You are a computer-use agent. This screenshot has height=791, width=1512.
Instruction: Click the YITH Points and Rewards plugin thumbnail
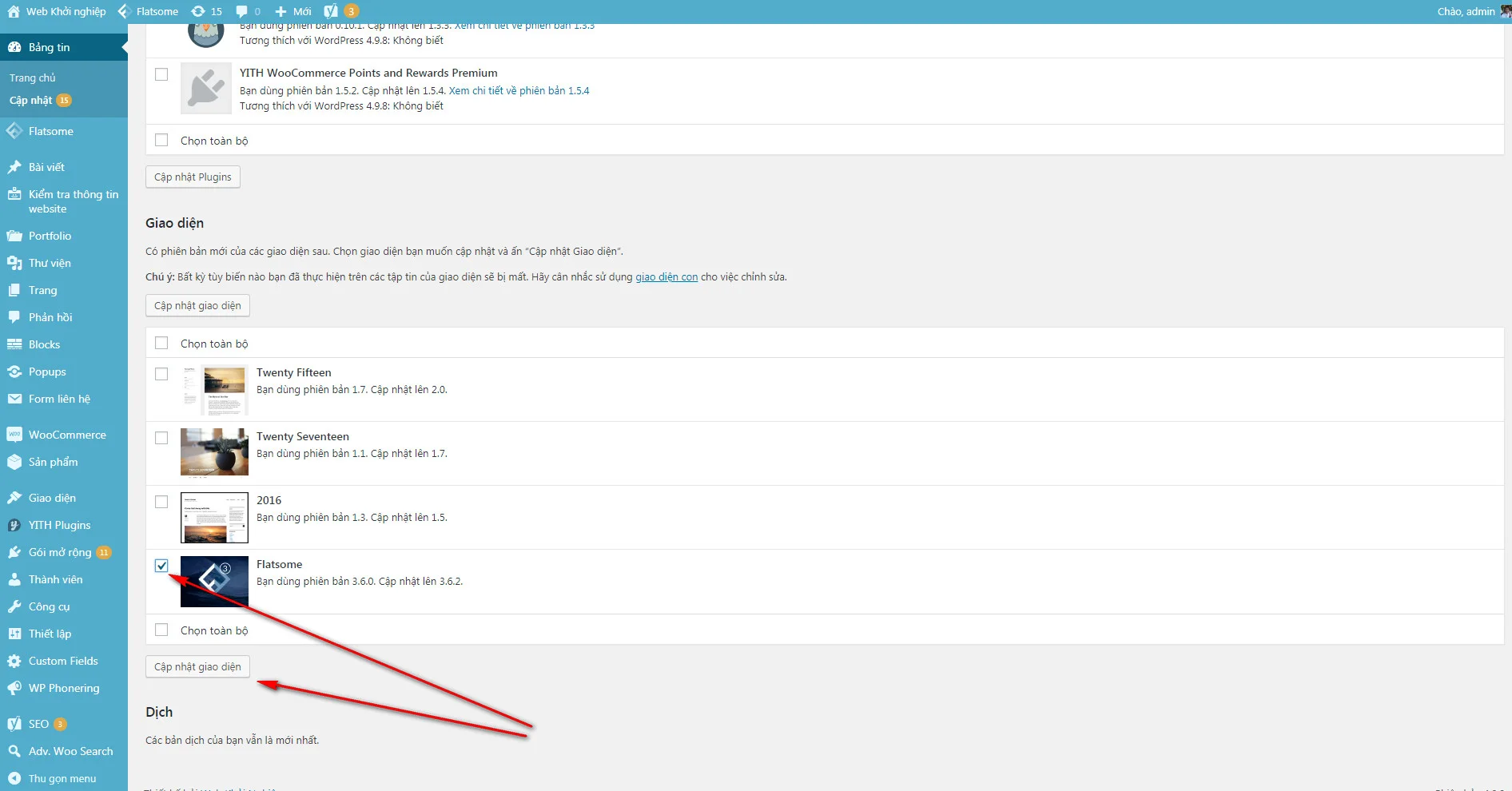click(x=206, y=89)
